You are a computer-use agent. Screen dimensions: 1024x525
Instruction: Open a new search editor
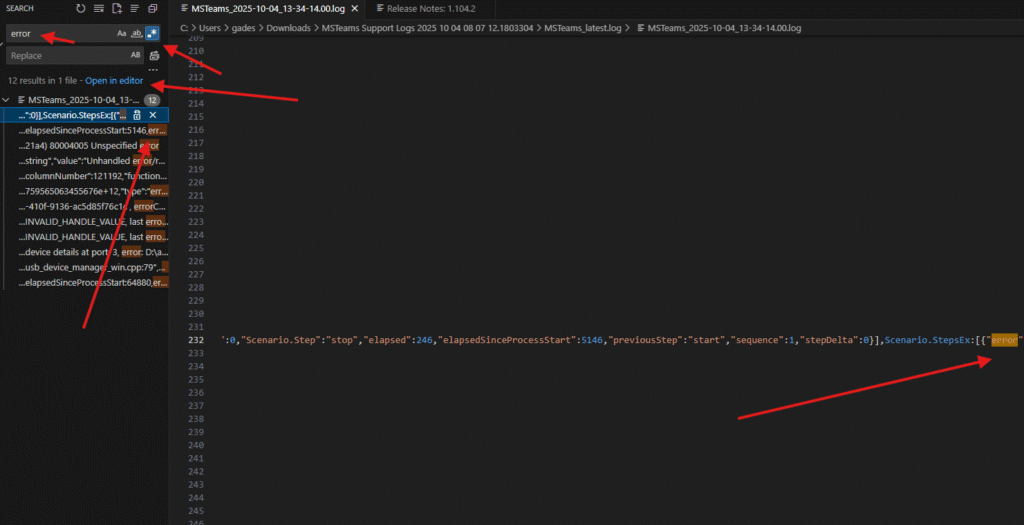click(x=117, y=9)
